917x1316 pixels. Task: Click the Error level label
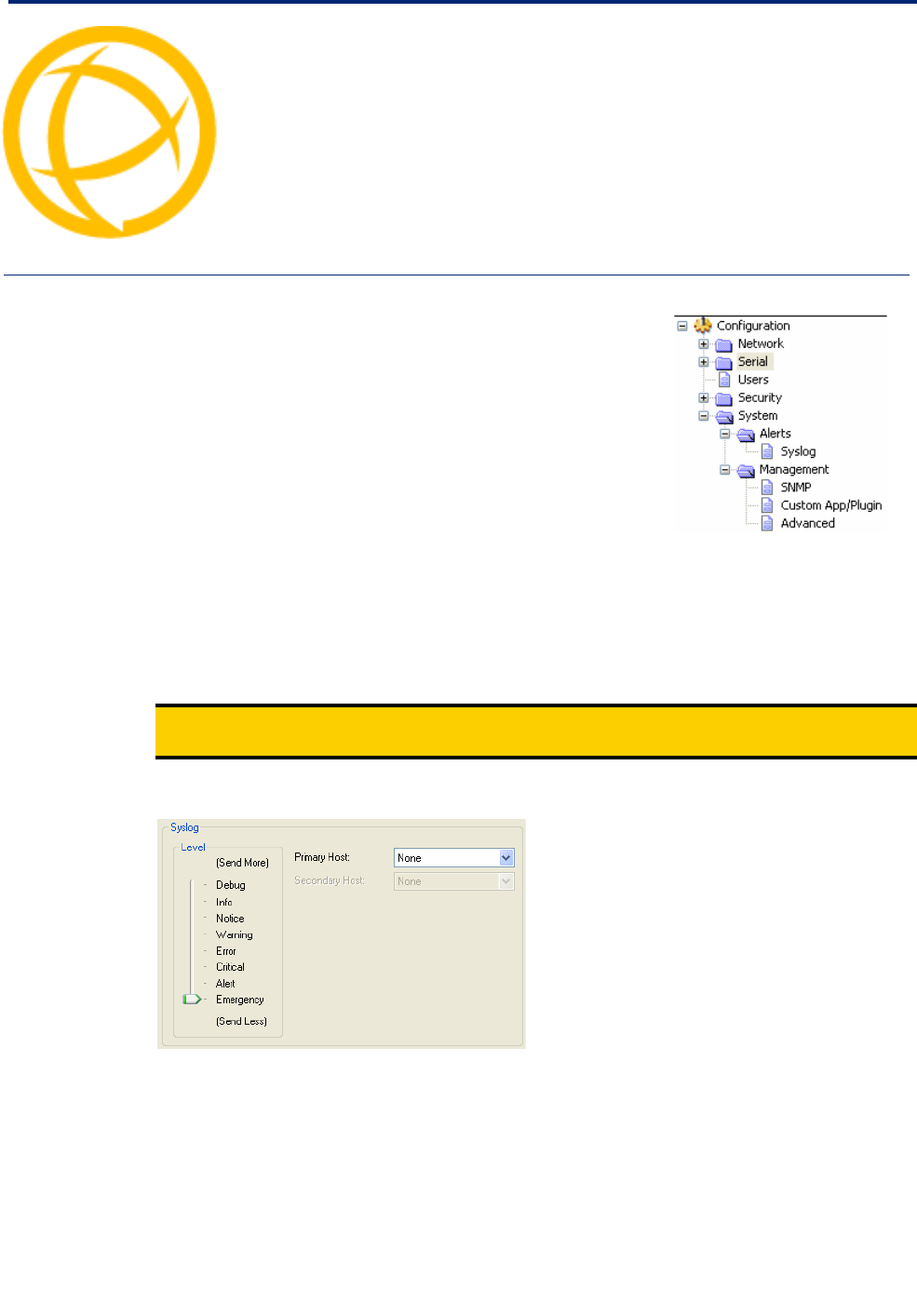tap(226, 951)
